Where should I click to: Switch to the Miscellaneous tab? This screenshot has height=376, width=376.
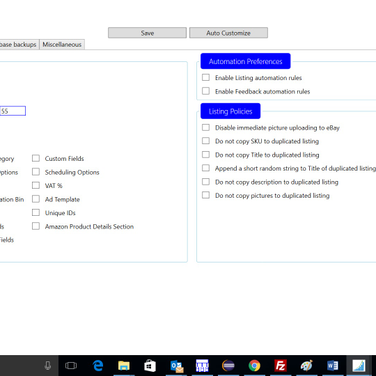click(62, 44)
